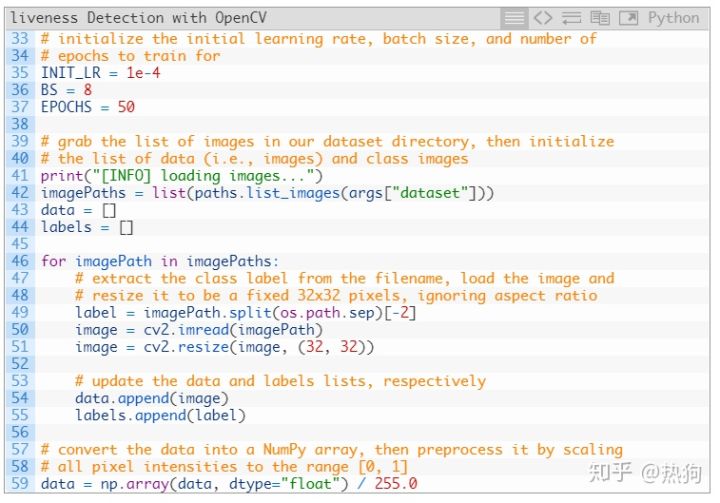The width and height of the screenshot is (720, 503).
Task: Open code in new window icon
Action: tap(629, 18)
